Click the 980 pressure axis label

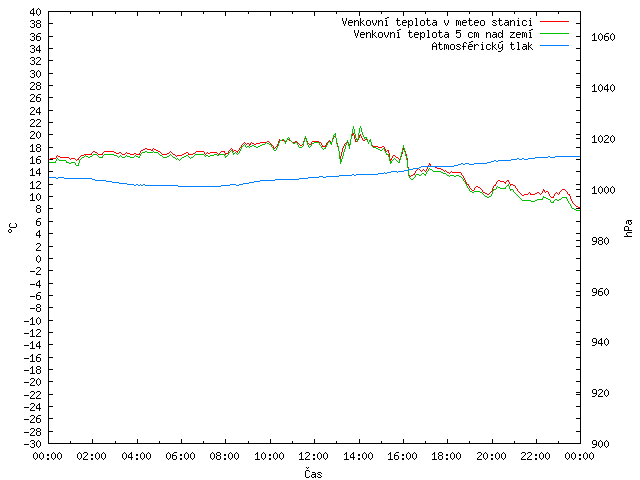(600, 241)
